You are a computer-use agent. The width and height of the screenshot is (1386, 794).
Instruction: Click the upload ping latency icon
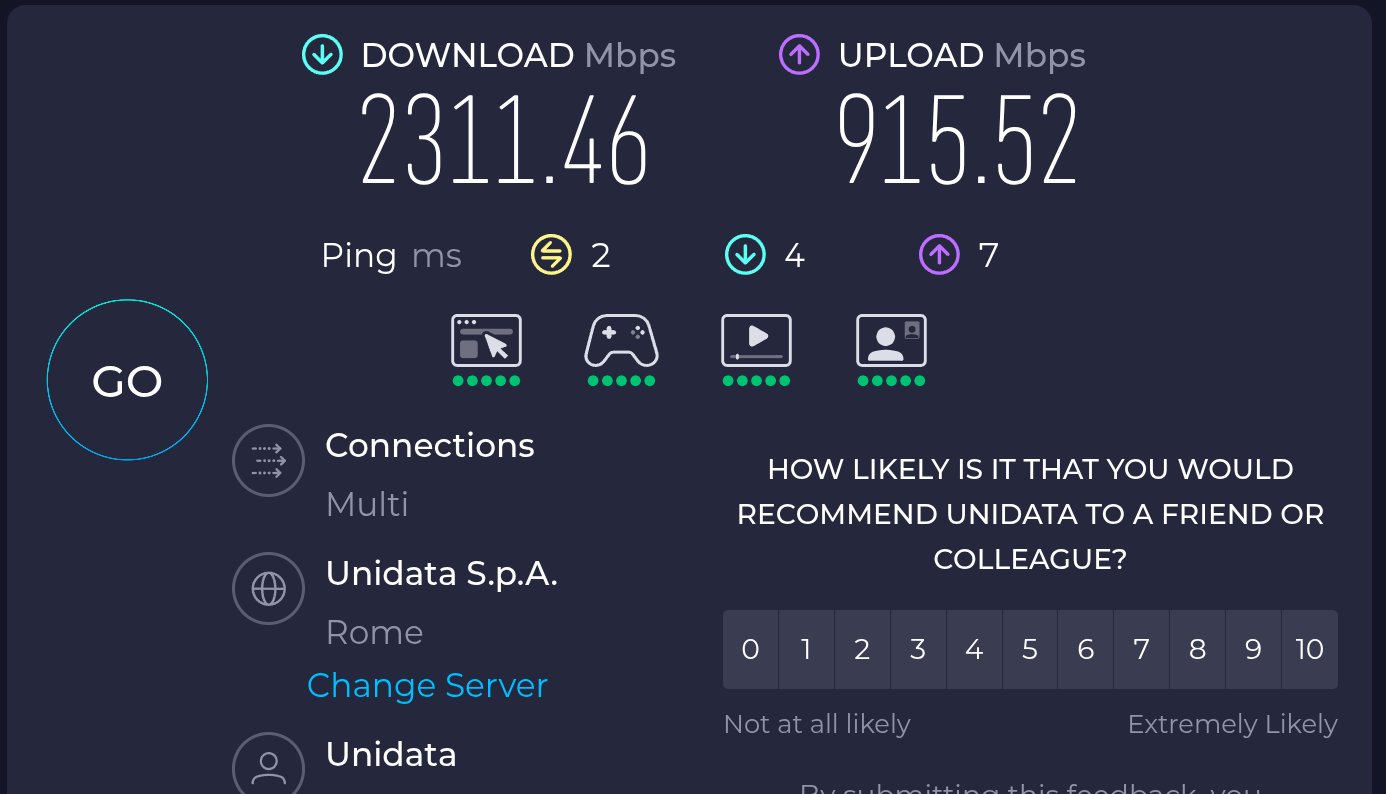939,256
